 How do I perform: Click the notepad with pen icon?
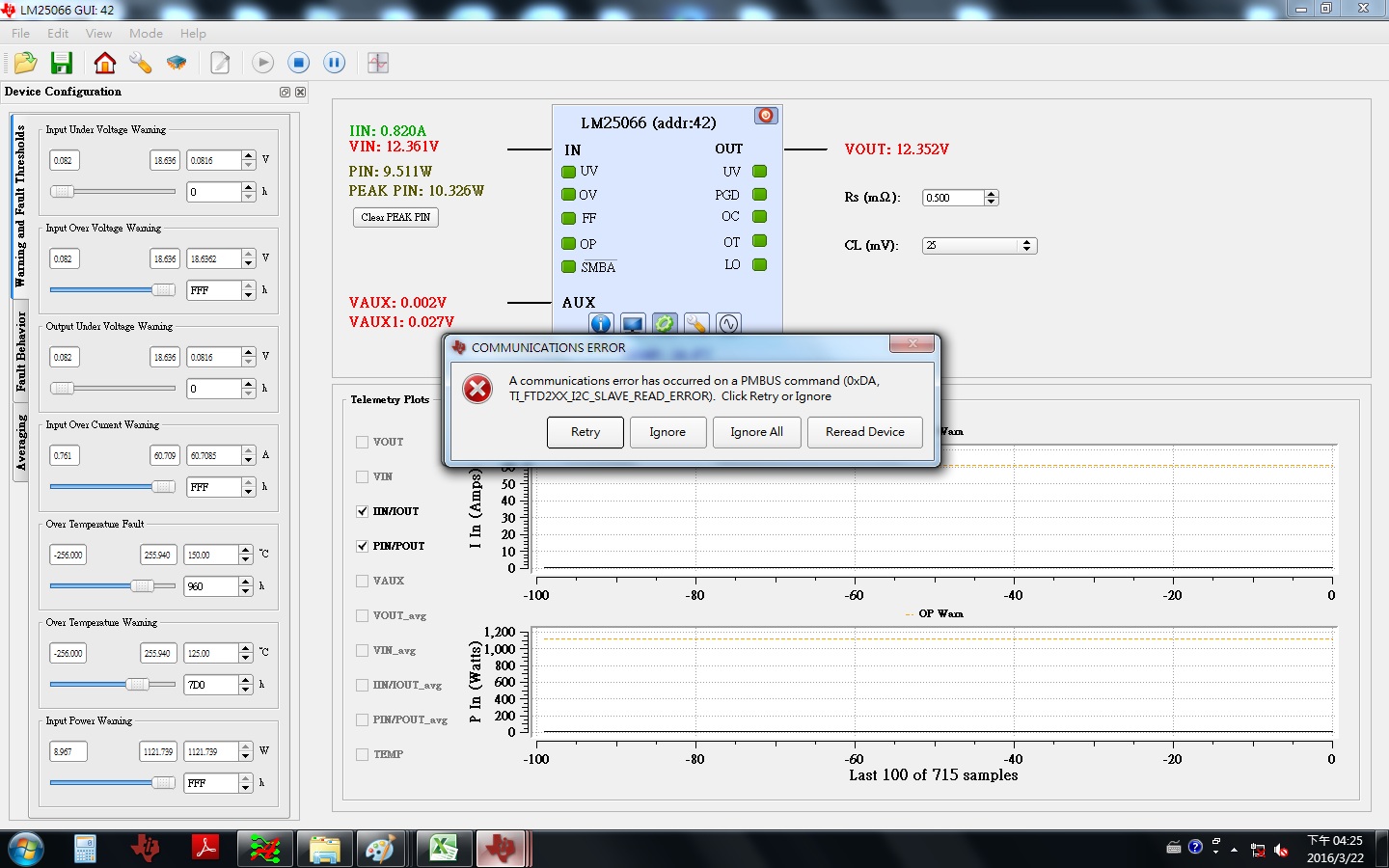(x=220, y=63)
